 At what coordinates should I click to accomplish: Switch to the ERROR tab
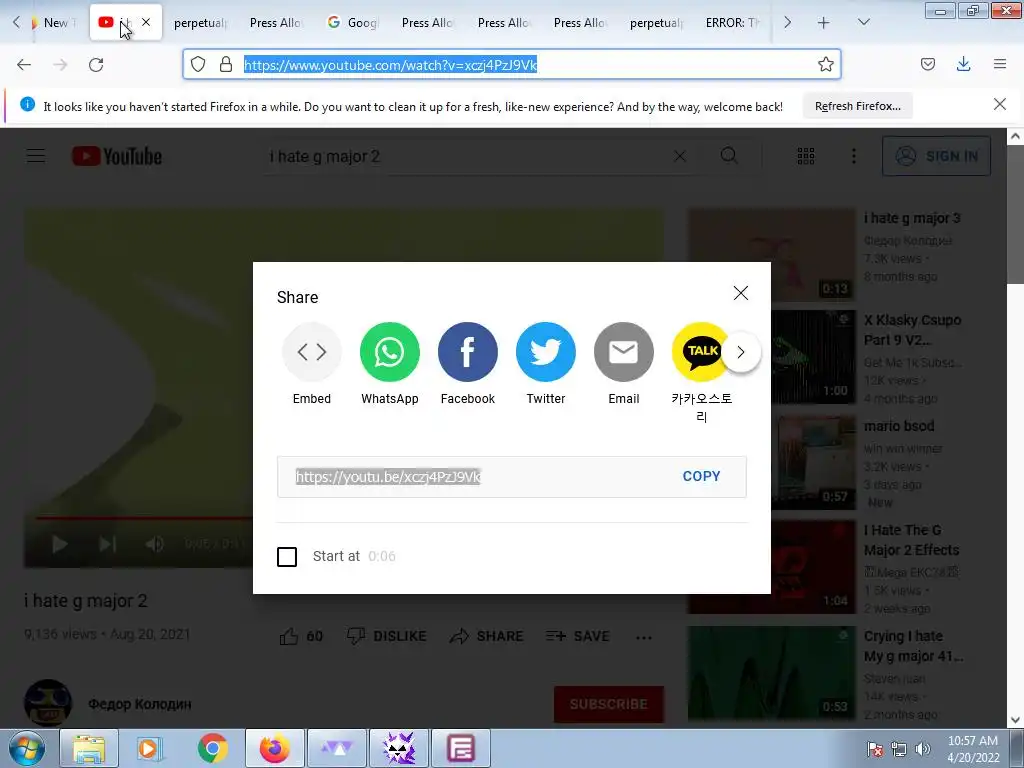733,23
